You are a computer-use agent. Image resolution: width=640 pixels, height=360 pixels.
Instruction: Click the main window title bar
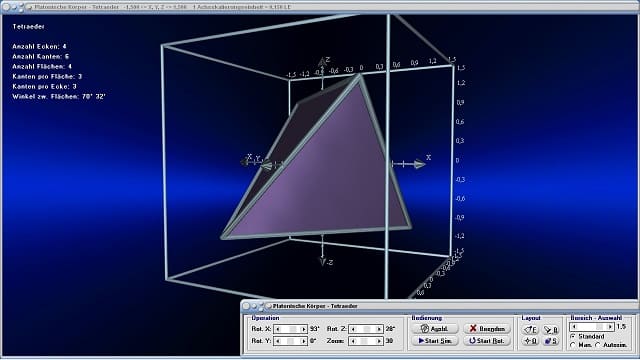click(320, 7)
